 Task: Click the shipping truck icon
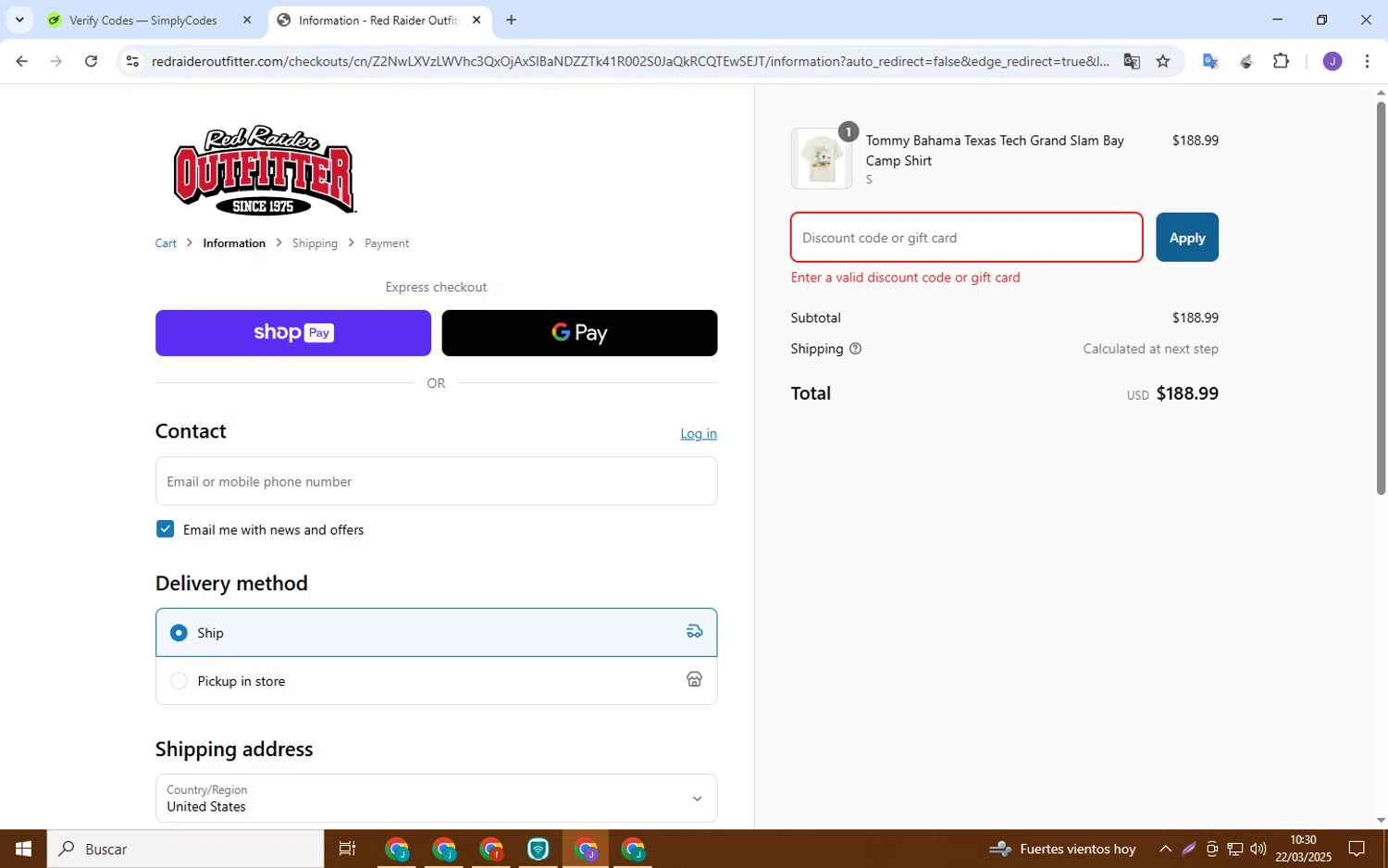pyautogui.click(x=694, y=631)
